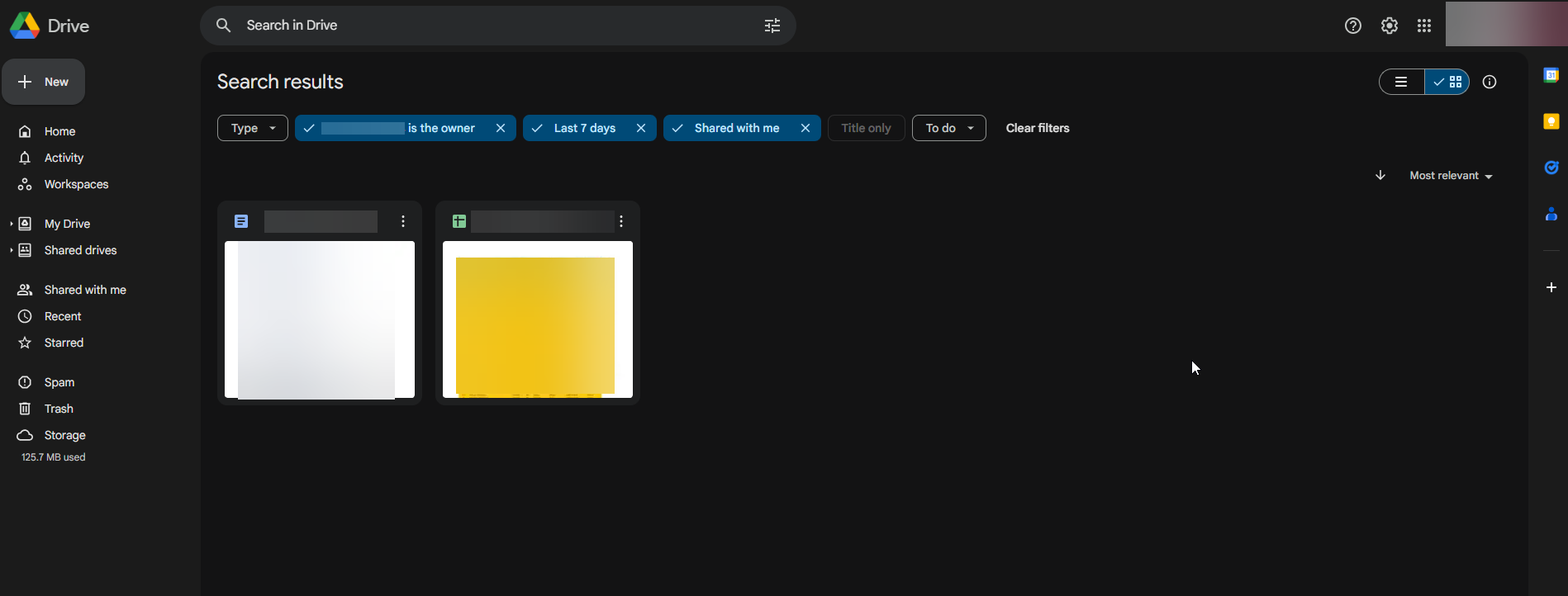Go to Shared with me in sidebar
The height and width of the screenshot is (596, 1568).
tap(84, 290)
